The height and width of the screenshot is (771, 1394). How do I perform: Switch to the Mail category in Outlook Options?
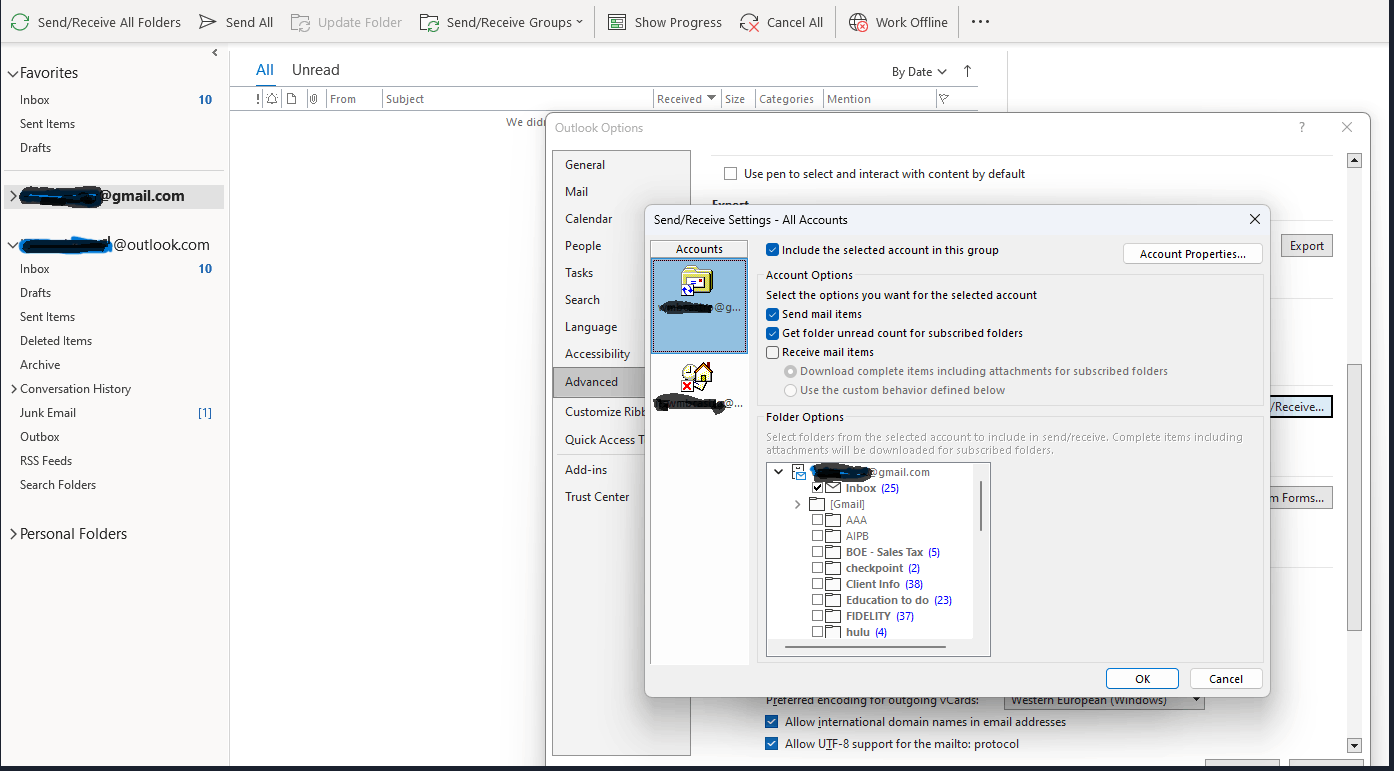pyautogui.click(x=577, y=191)
